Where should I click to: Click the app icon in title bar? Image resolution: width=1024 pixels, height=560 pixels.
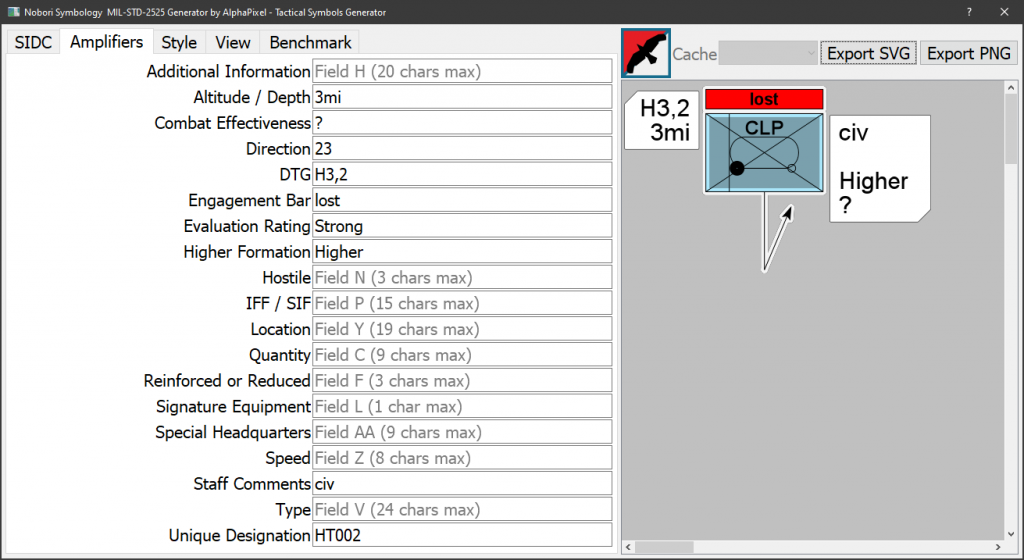point(13,12)
